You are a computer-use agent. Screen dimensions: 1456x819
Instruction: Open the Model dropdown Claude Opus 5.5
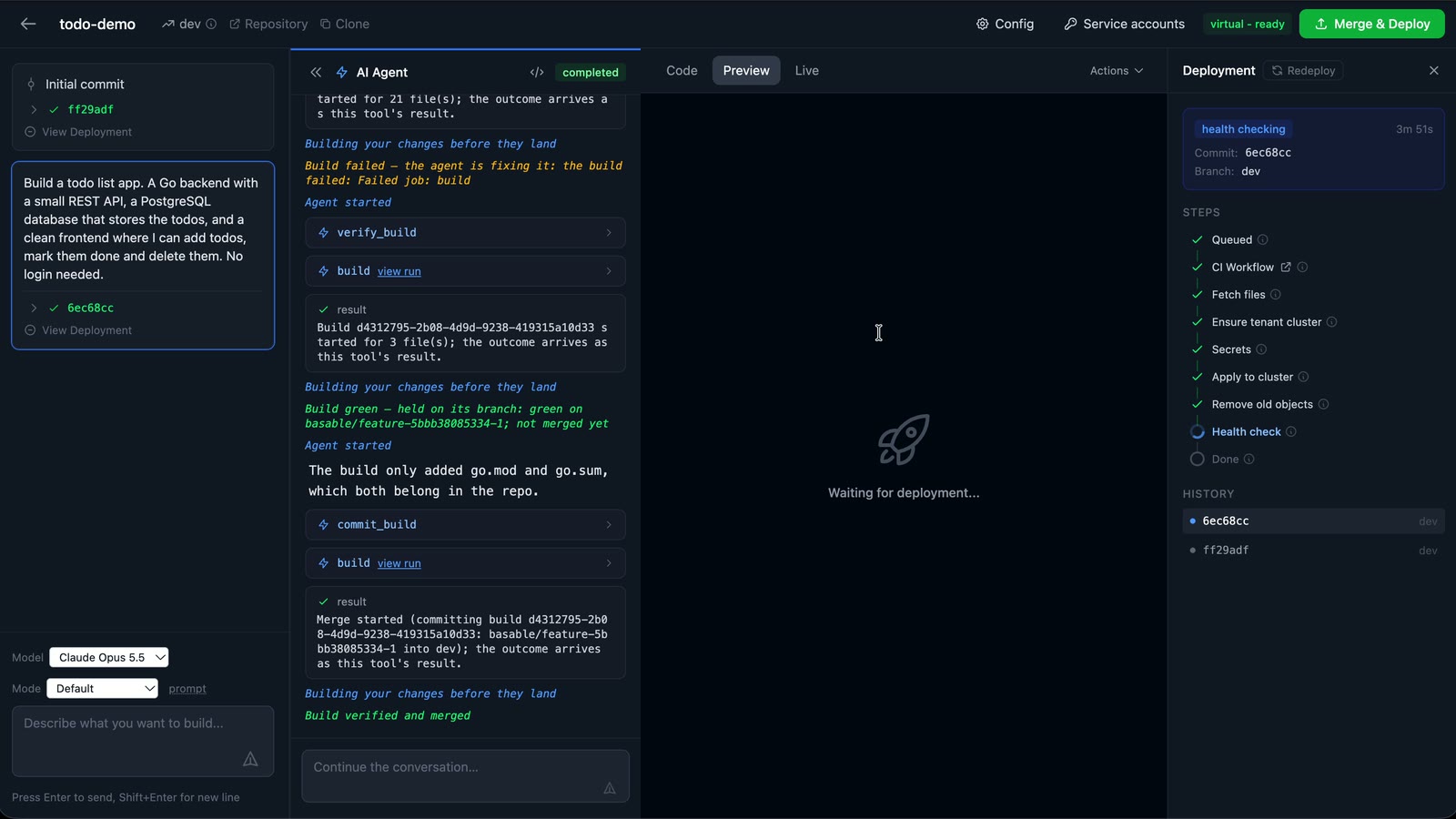pos(108,657)
